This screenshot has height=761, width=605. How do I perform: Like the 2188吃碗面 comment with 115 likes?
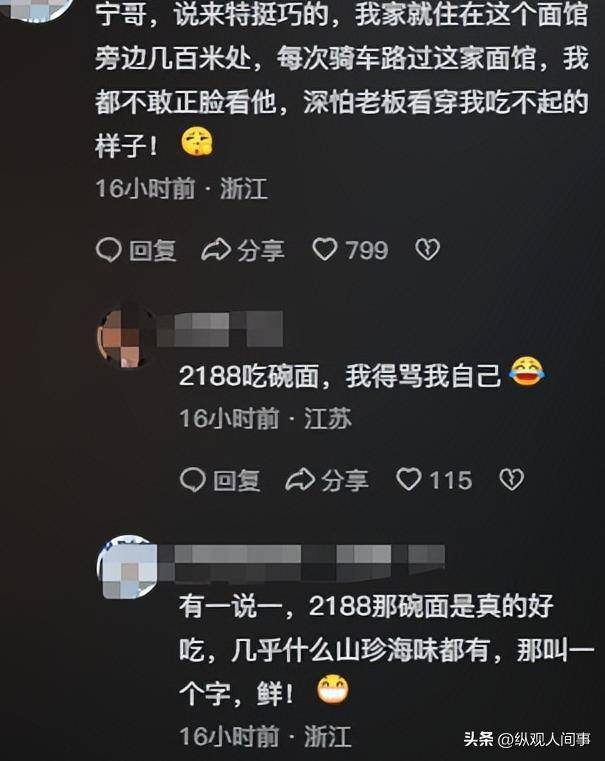click(409, 480)
